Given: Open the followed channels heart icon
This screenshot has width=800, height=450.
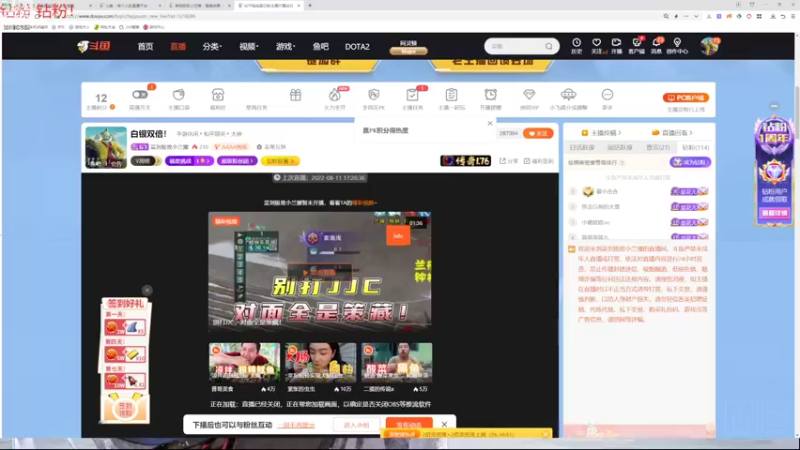Looking at the screenshot, I should pyautogui.click(x=596, y=43).
